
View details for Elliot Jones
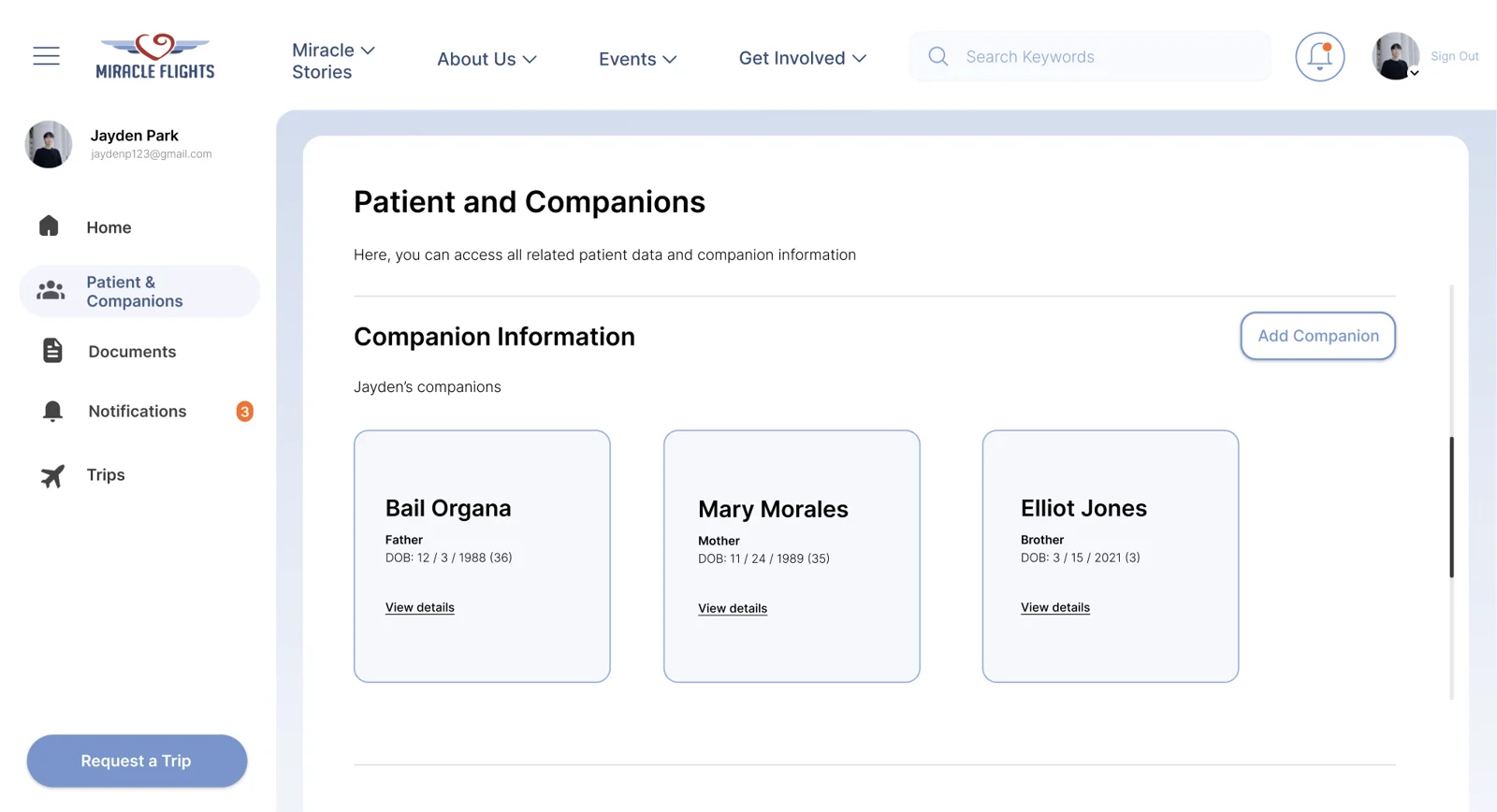(x=1054, y=607)
